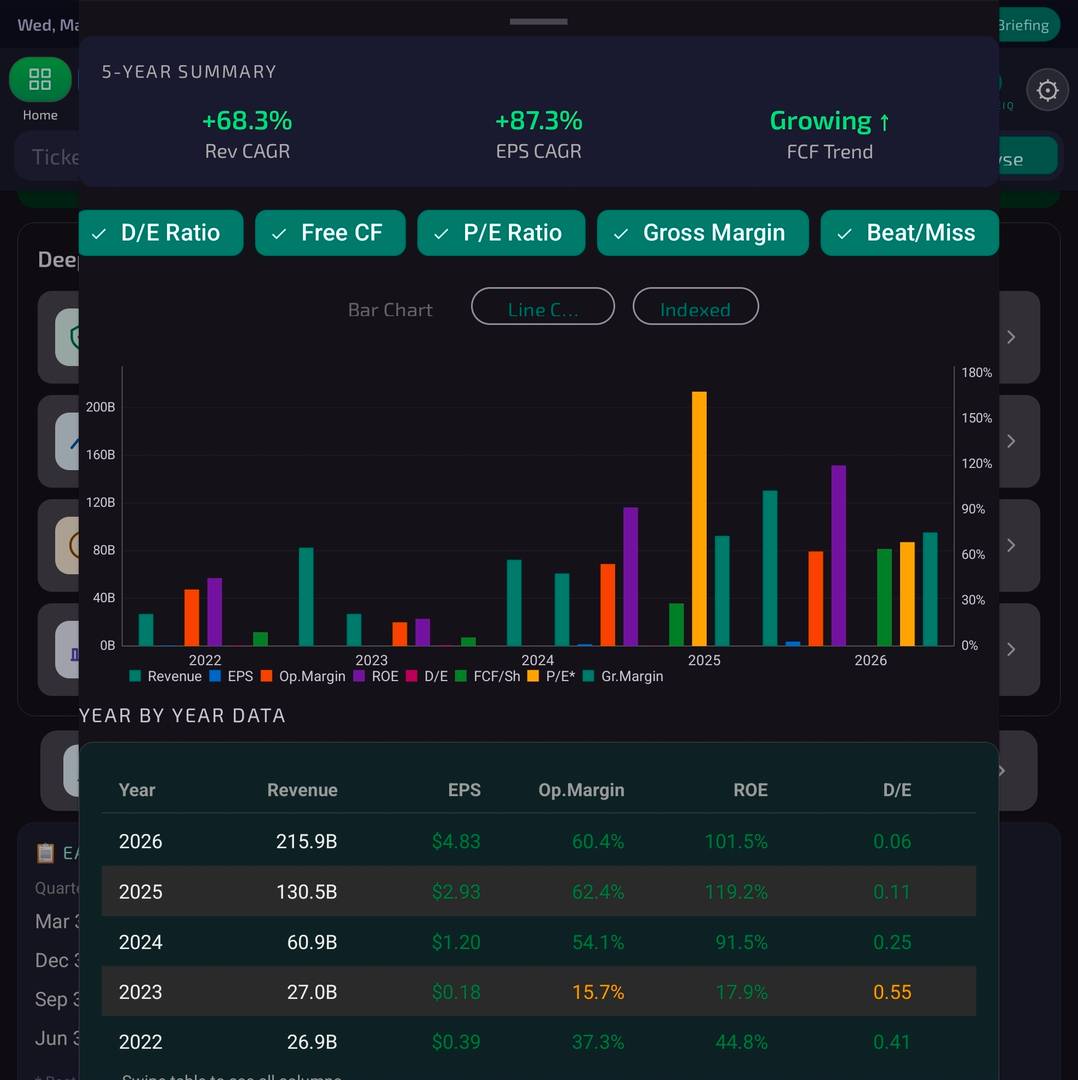Tap the sheet drag handle at top

(539, 21)
